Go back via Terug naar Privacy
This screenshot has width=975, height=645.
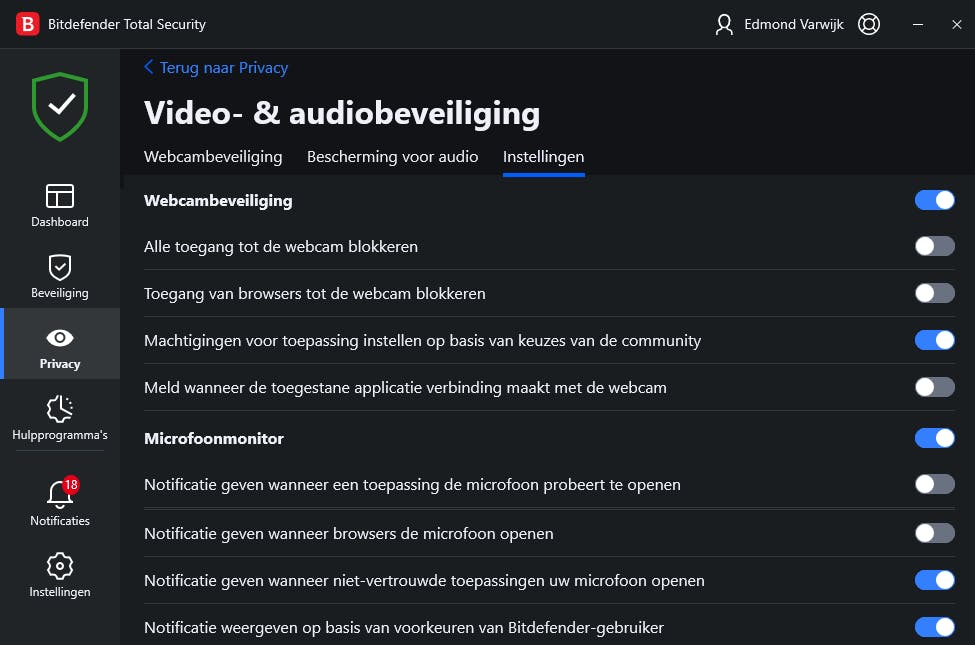216,67
